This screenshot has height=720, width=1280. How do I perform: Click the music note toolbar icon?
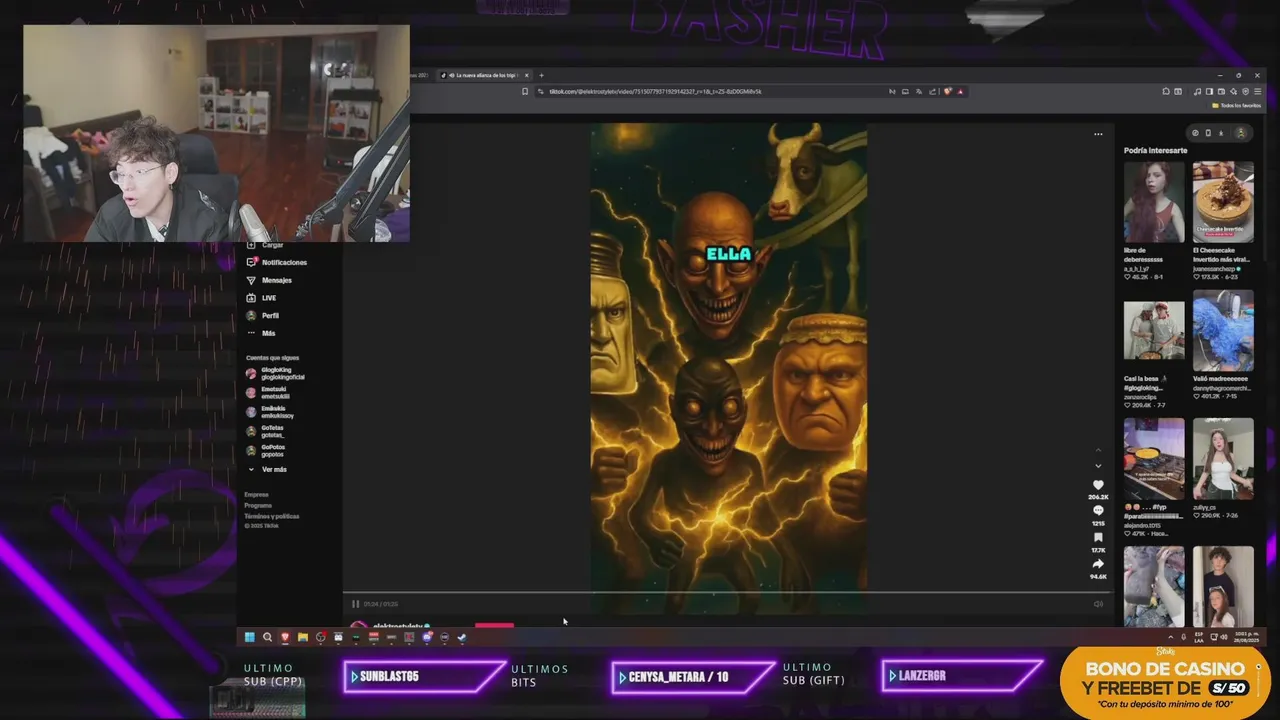(x=1197, y=92)
